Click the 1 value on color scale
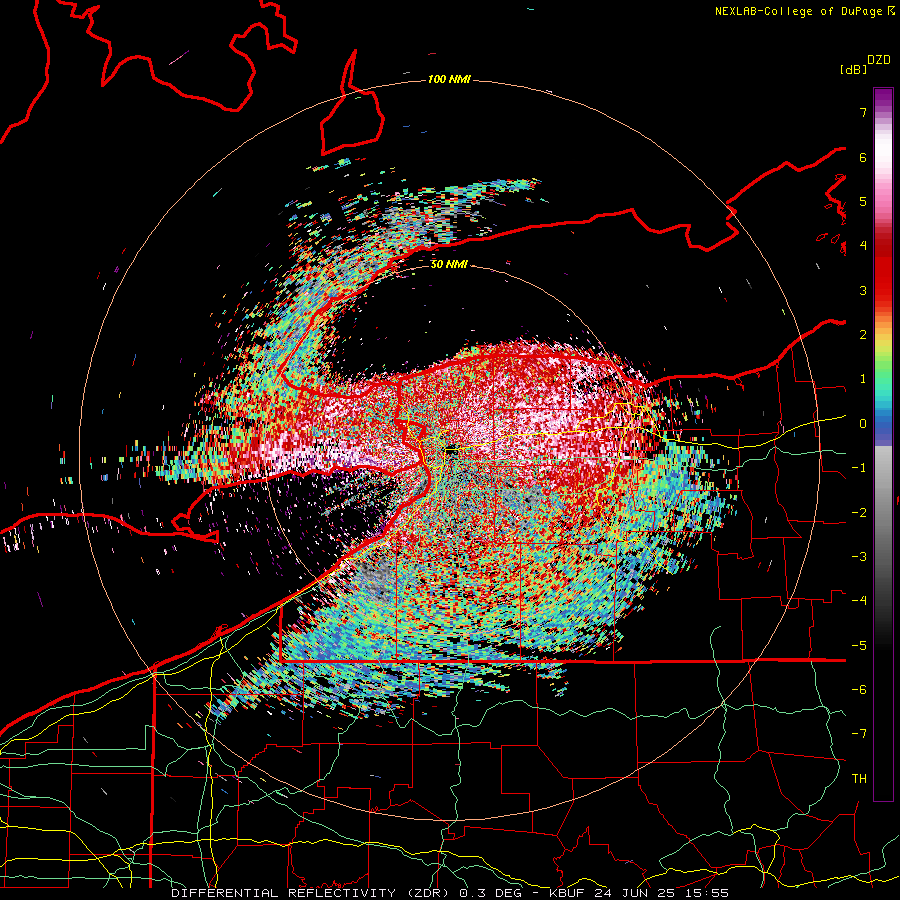 pyautogui.click(x=863, y=379)
